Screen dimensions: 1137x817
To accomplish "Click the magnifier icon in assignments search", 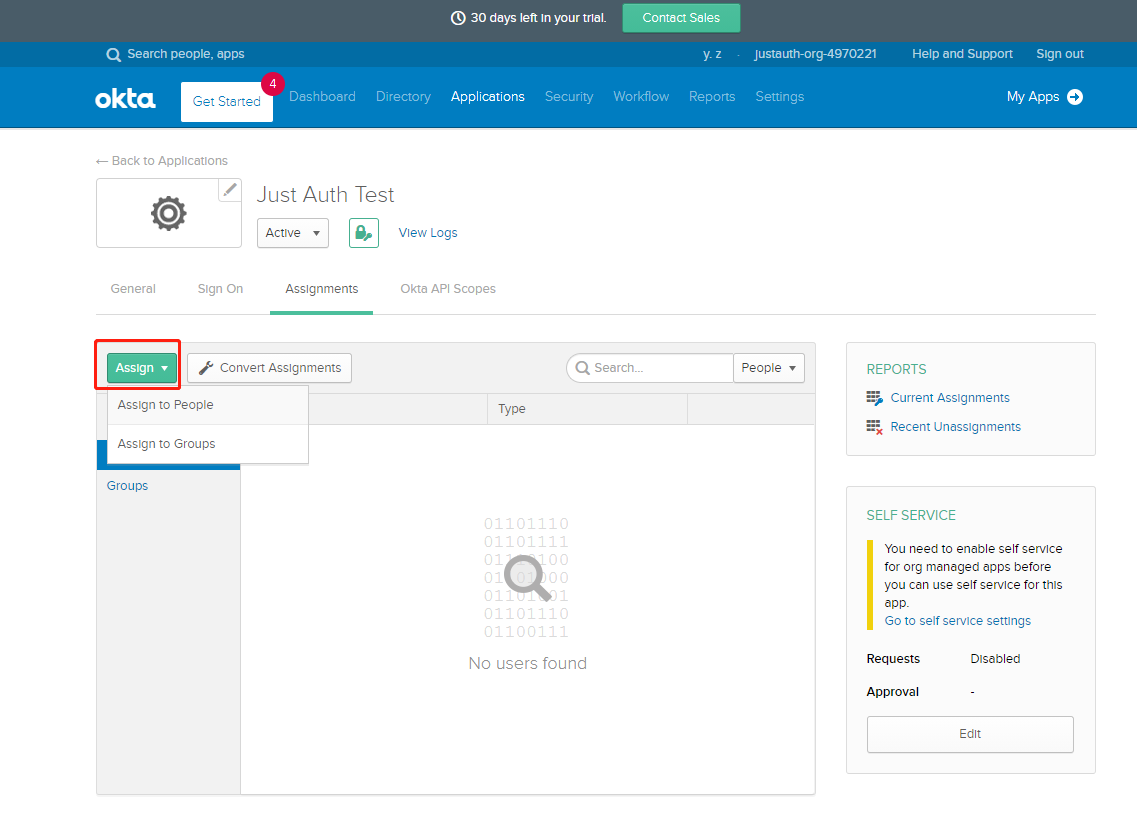I will [582, 368].
